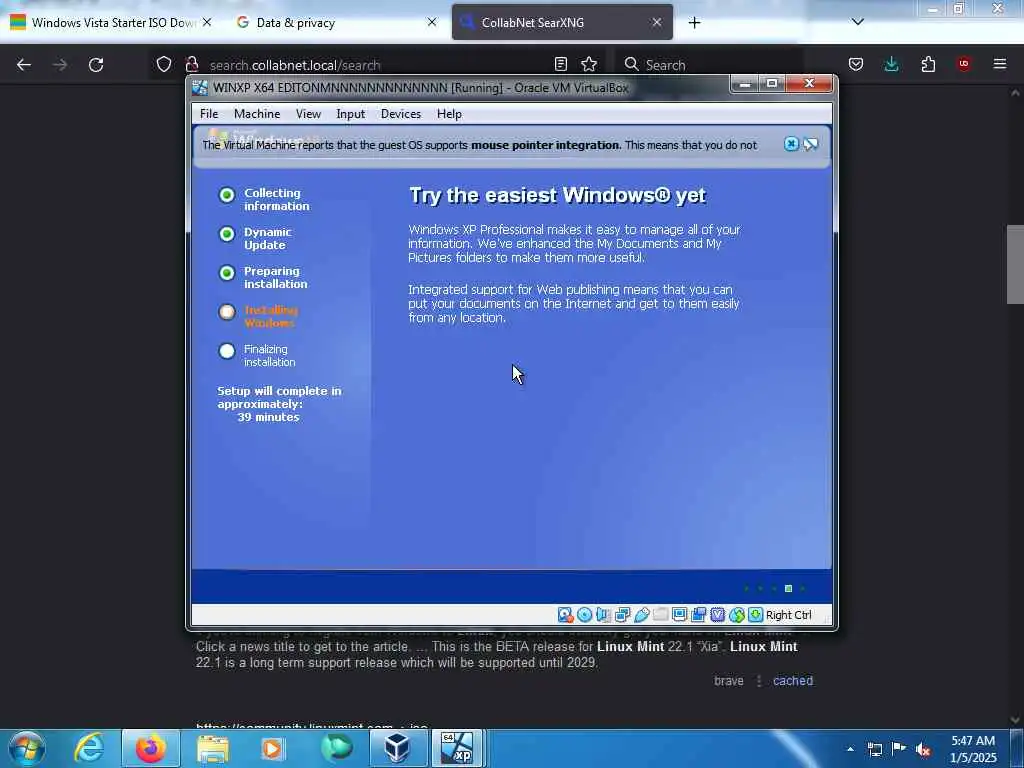Click the optical disc icon in VirtualBox status bar

pos(584,615)
